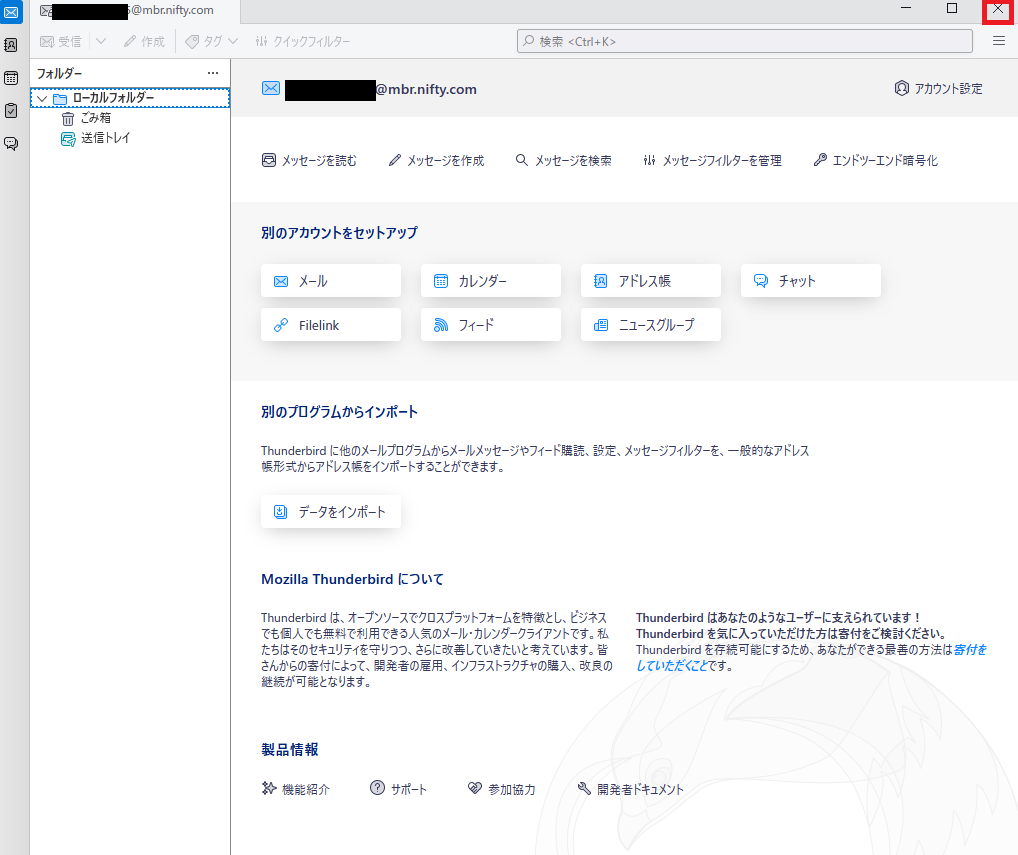
Task: Open the Chat space in the sidebar
Action: (x=11, y=143)
